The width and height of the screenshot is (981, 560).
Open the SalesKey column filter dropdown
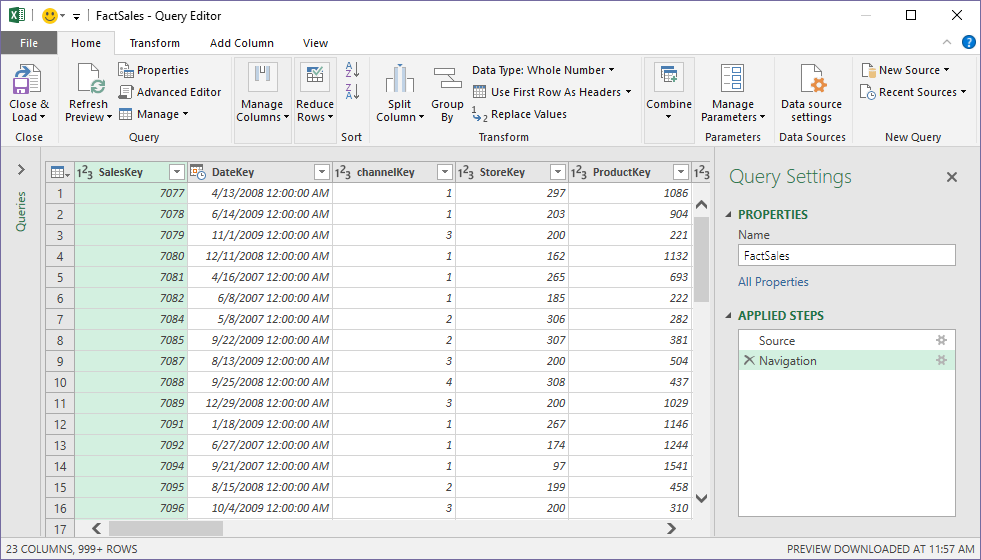click(x=177, y=172)
